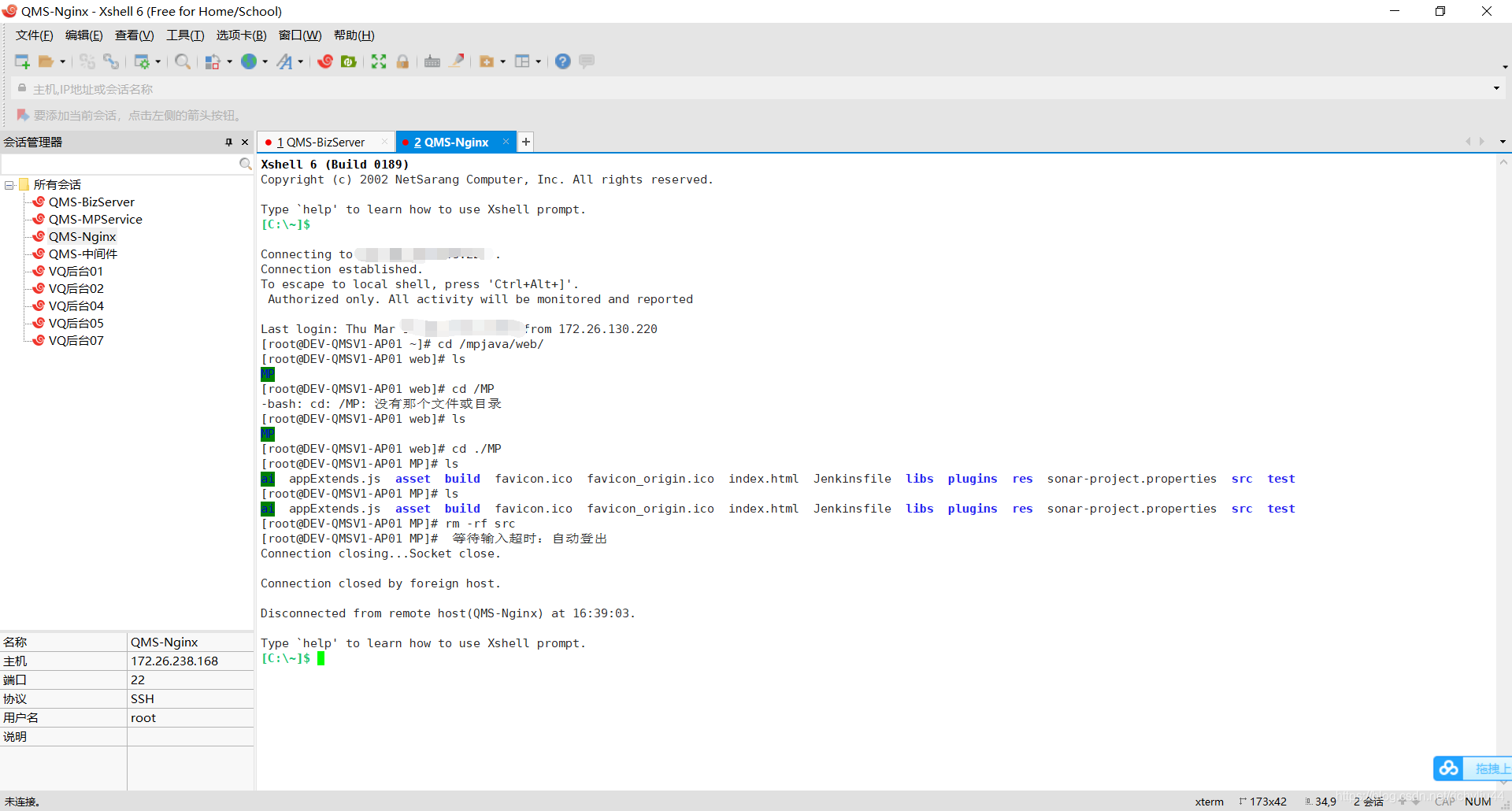1512x811 pixels.
Task: Expand the new folder icon dropdown arrow
Action: [x=502, y=61]
